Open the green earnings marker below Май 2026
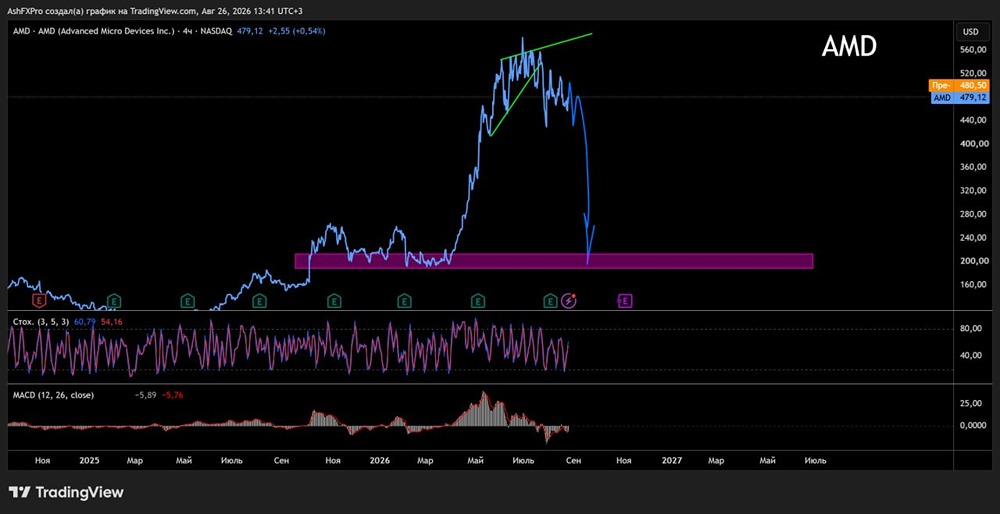This screenshot has height=514, width=1000. [x=478, y=299]
